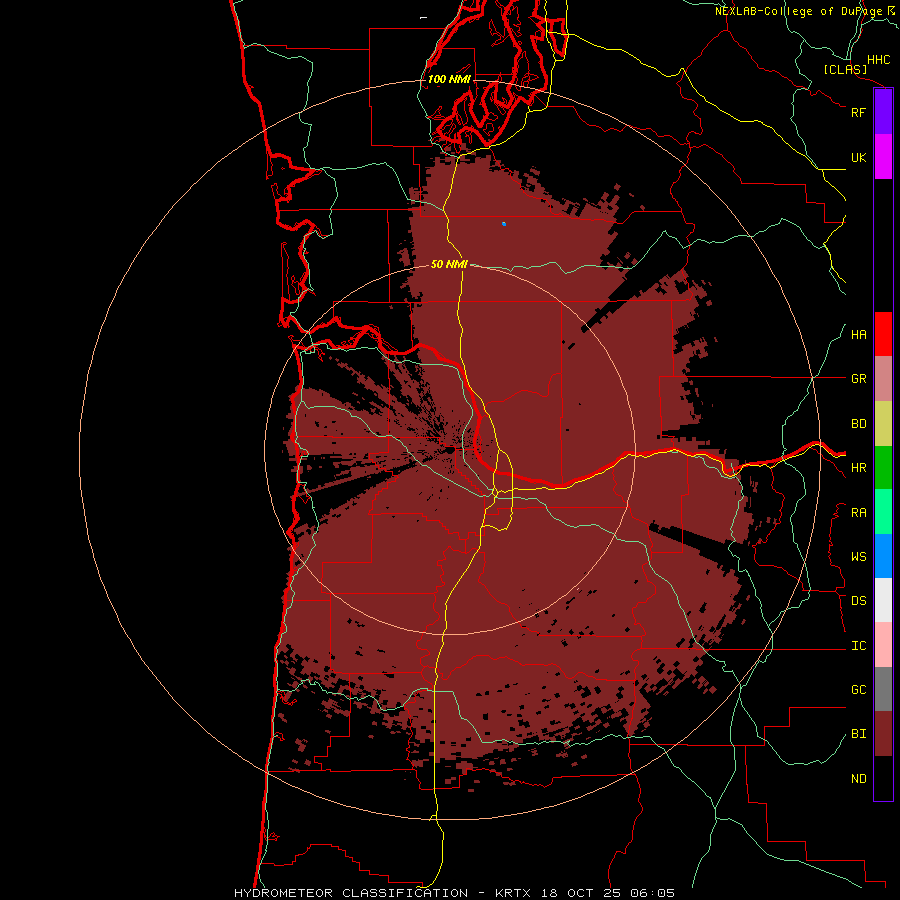Image resolution: width=900 pixels, height=900 pixels.
Task: Click the IC light pink legend swatch
Action: [883, 645]
